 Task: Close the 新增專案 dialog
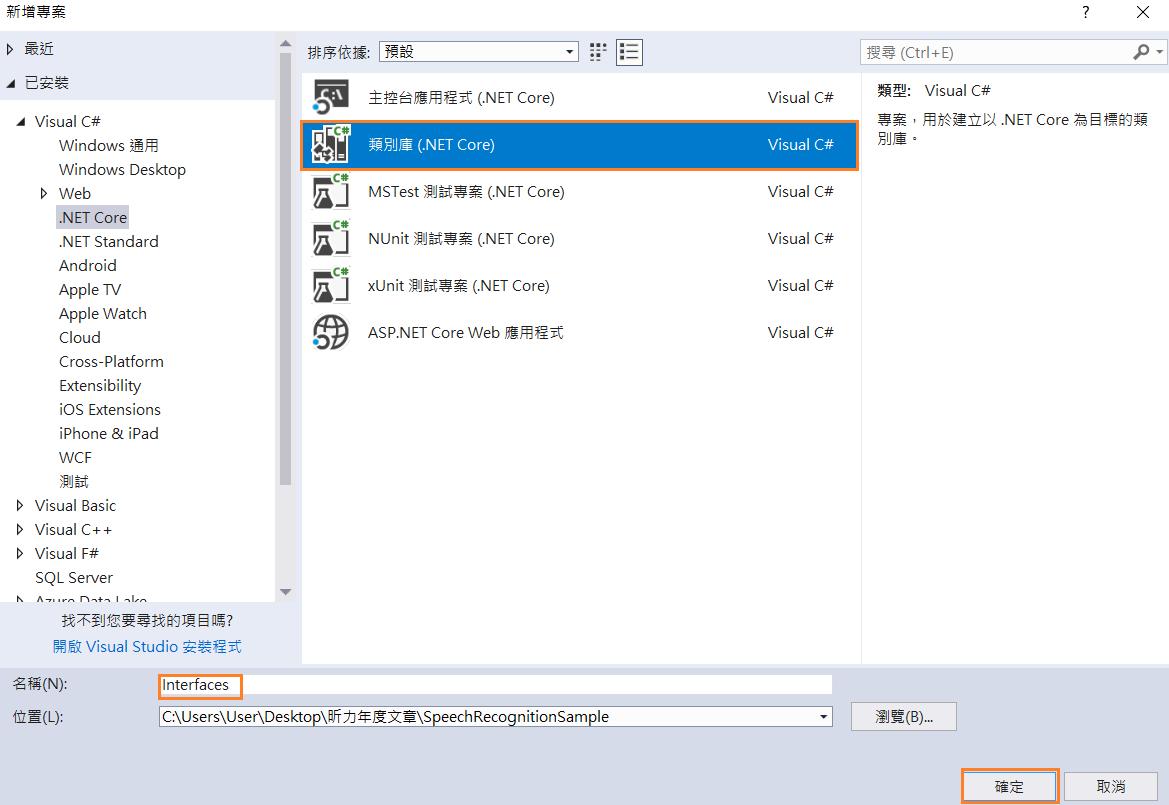pos(1142,12)
